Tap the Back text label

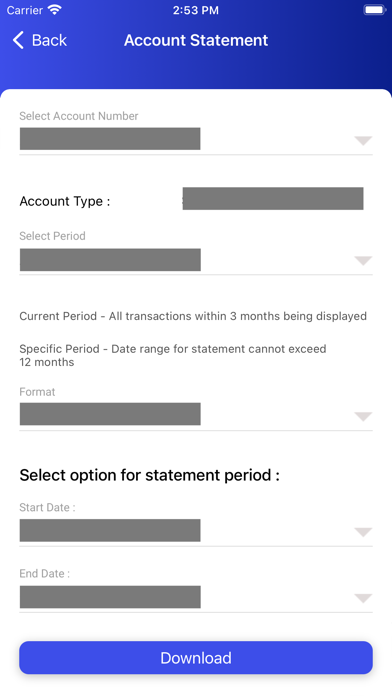point(49,40)
